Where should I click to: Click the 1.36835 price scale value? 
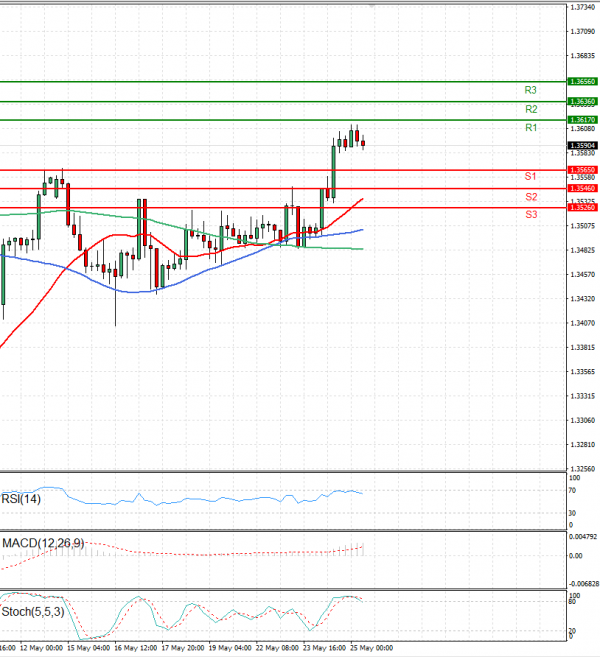coord(582,56)
